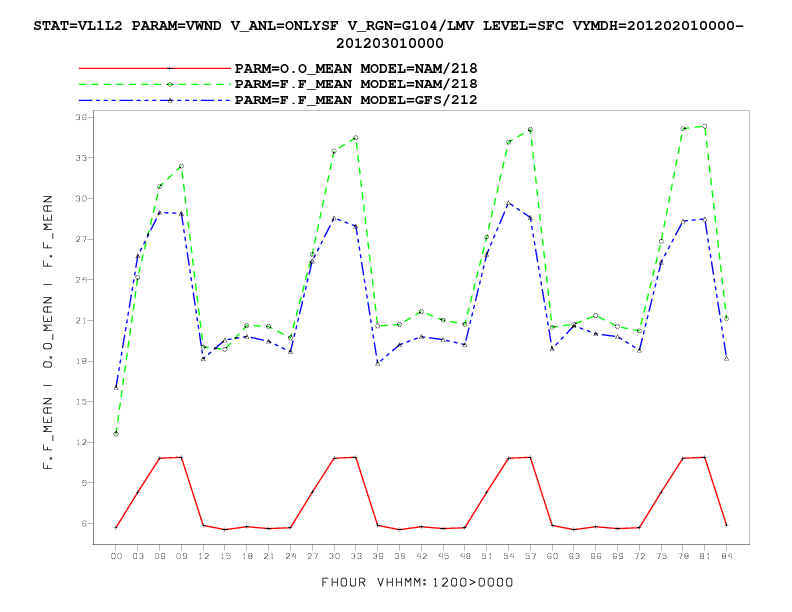
Task: Click blue GFS data point at hour 54
Action: (509, 203)
